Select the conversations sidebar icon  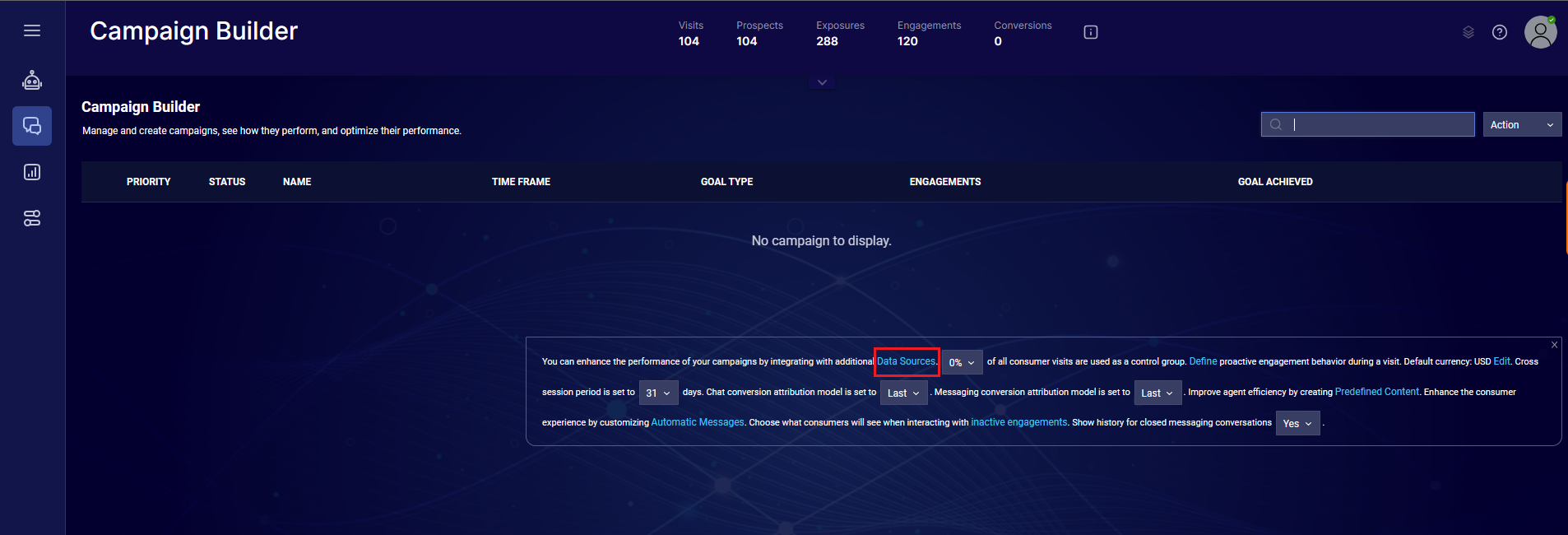coord(32,126)
